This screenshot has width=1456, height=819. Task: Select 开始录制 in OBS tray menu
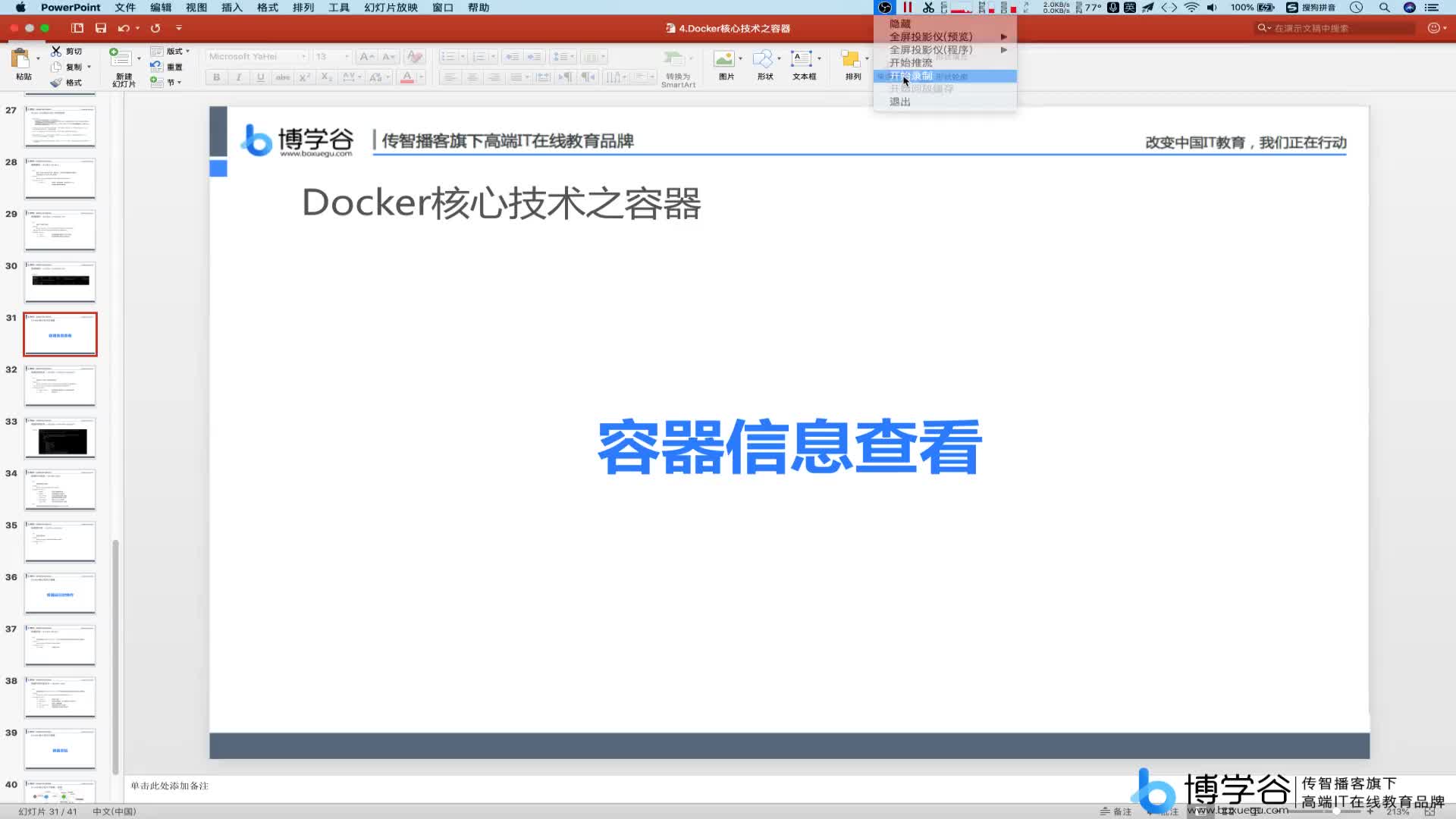click(x=945, y=76)
